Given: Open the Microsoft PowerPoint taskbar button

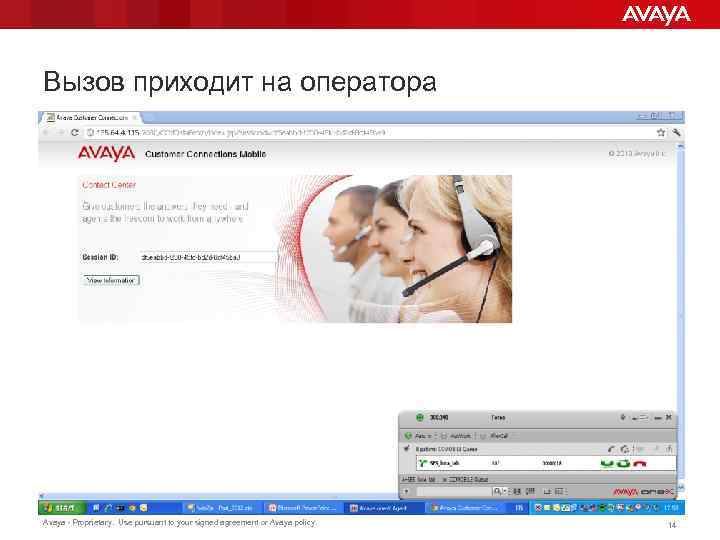Looking at the screenshot, I should tap(303, 508).
